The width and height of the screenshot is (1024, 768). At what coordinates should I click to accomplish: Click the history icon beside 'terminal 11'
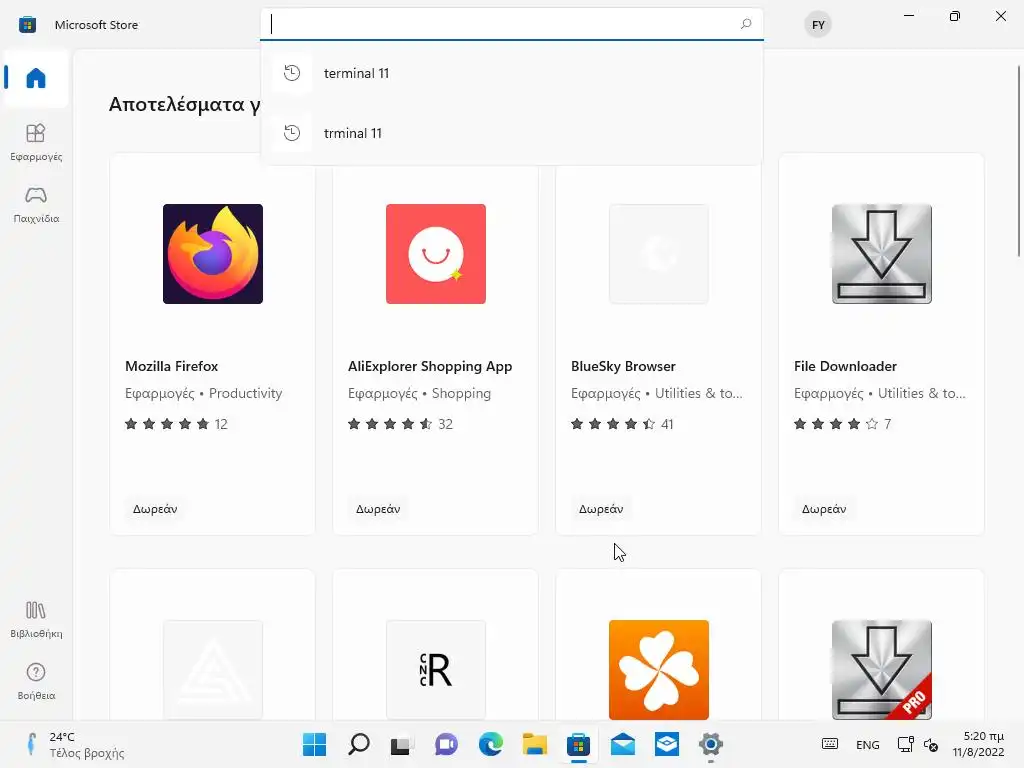coord(292,73)
